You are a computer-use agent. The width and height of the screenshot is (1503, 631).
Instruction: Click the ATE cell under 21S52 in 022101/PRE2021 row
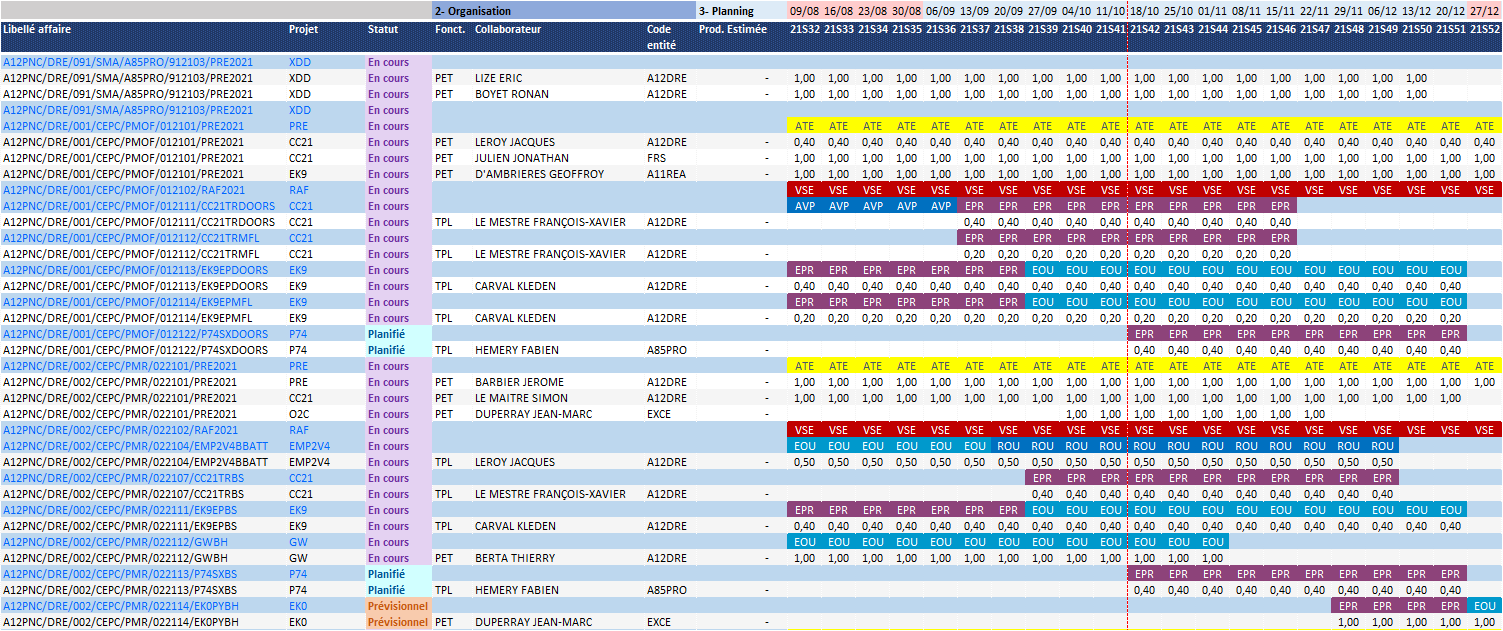[x=1485, y=366]
